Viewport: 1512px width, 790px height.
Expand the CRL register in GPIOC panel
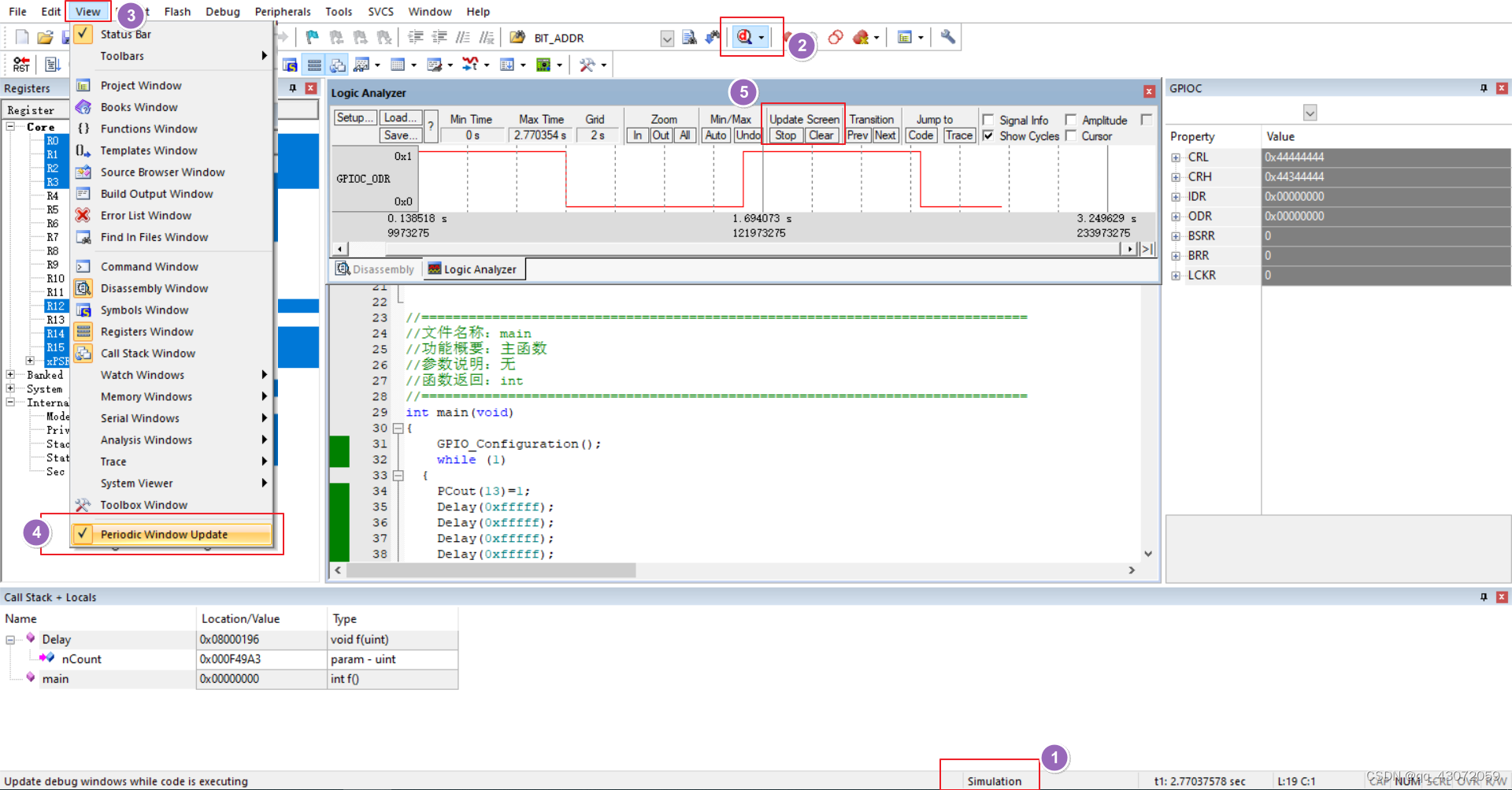1176,157
